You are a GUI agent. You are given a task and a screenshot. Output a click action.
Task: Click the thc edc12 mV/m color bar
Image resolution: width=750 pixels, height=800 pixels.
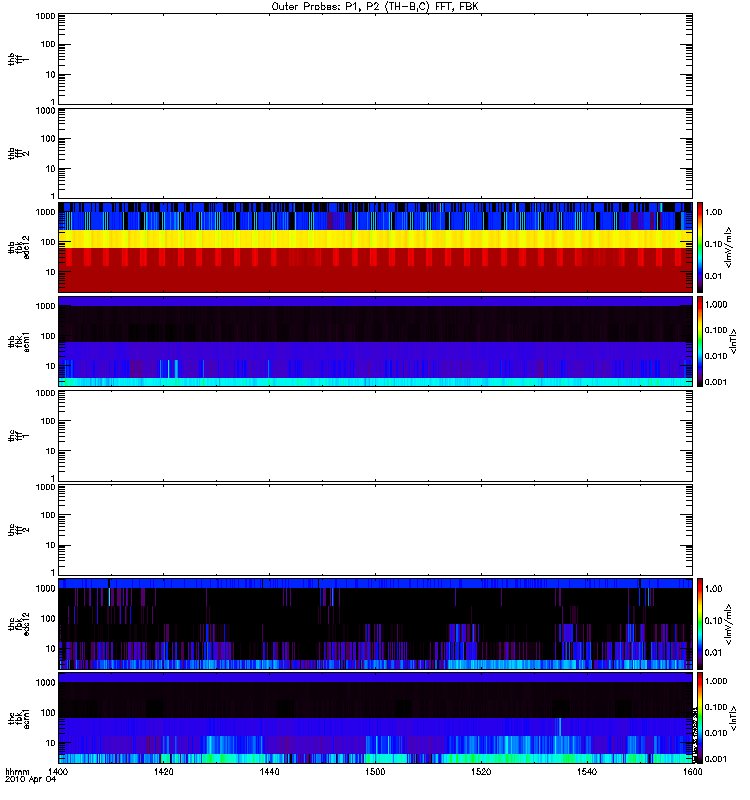pos(700,624)
